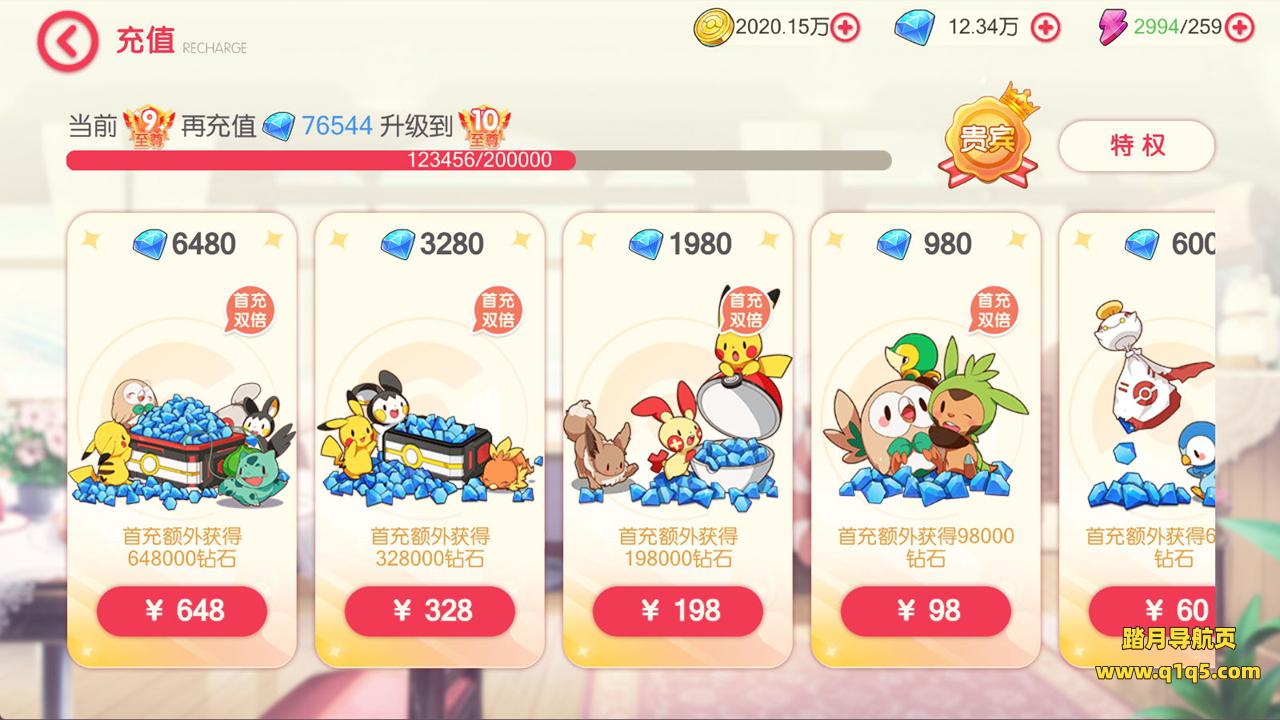Tap the blue diamond icon in top bar
Image resolution: width=1280 pixels, height=720 pixels.
(915, 28)
